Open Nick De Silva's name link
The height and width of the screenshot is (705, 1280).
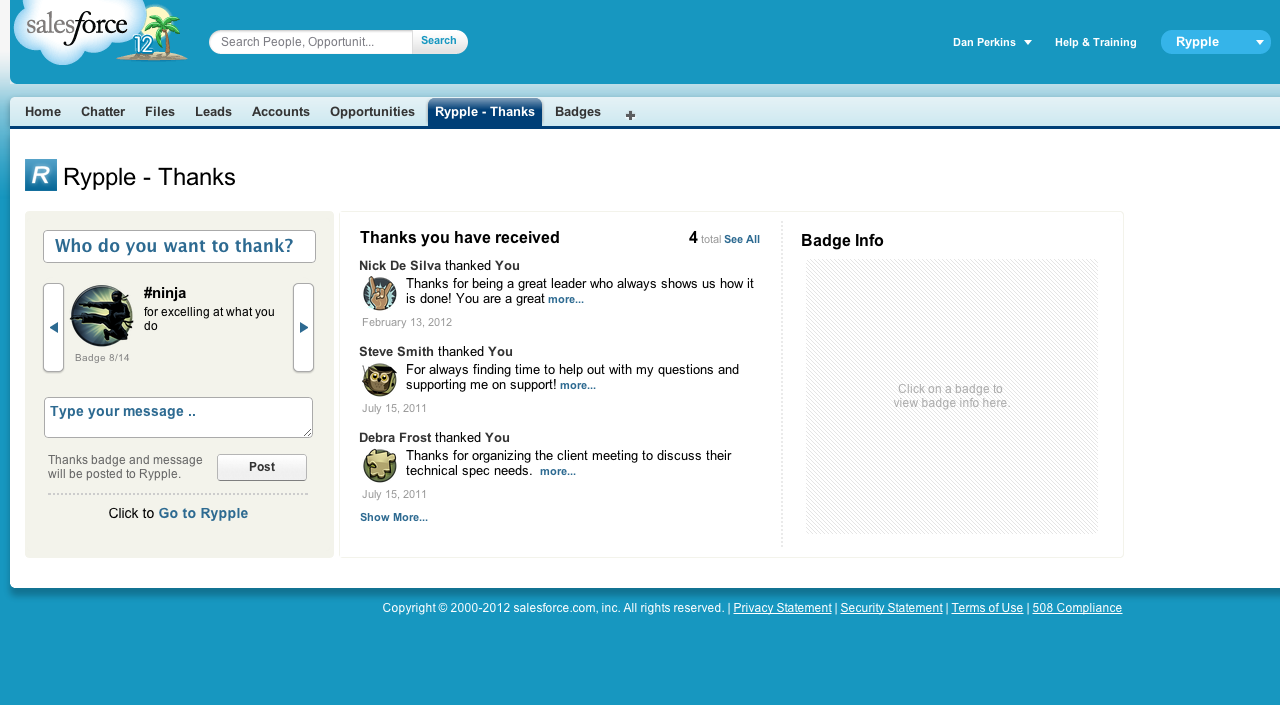400,265
